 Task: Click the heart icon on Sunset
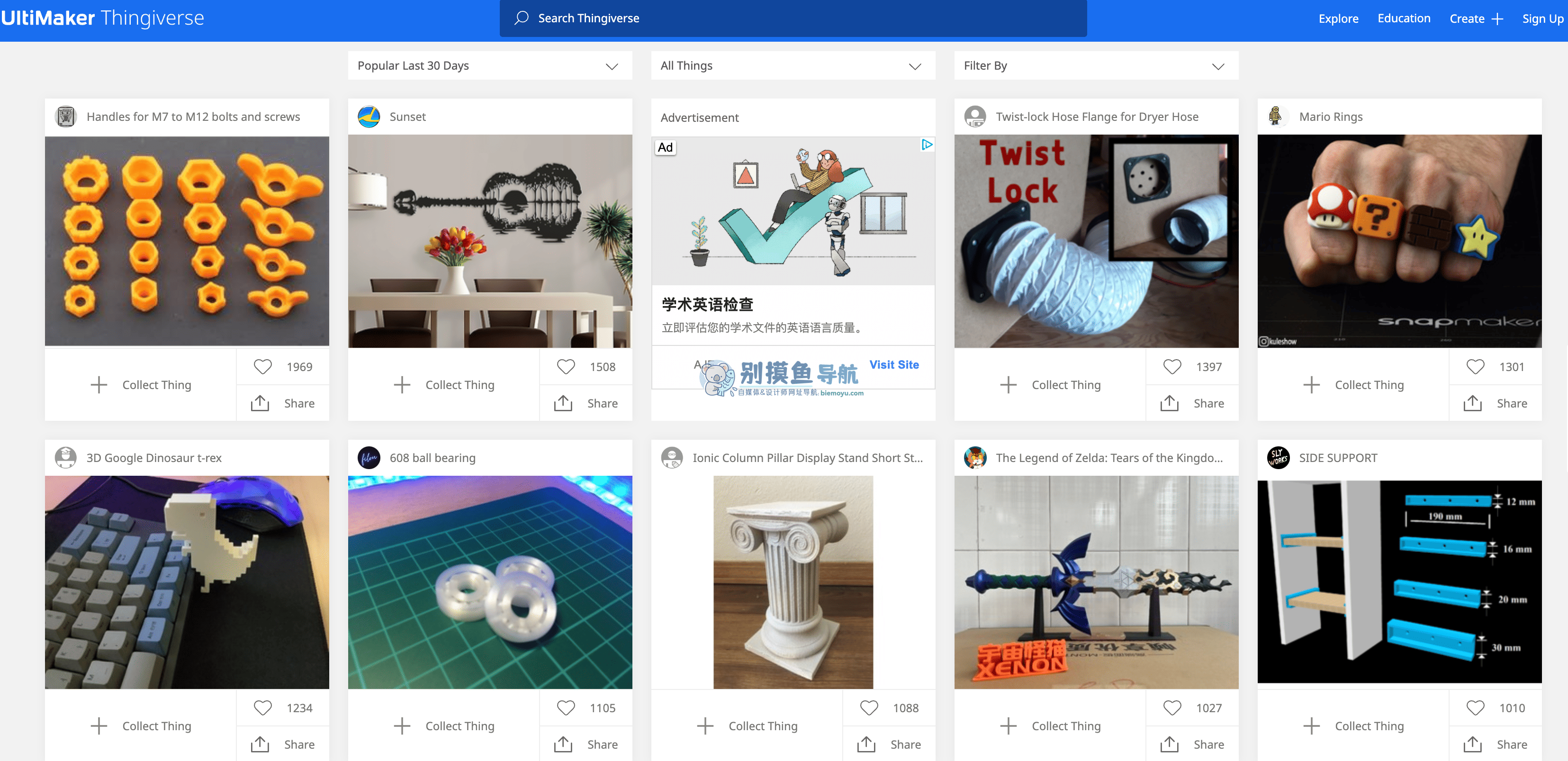click(x=566, y=366)
